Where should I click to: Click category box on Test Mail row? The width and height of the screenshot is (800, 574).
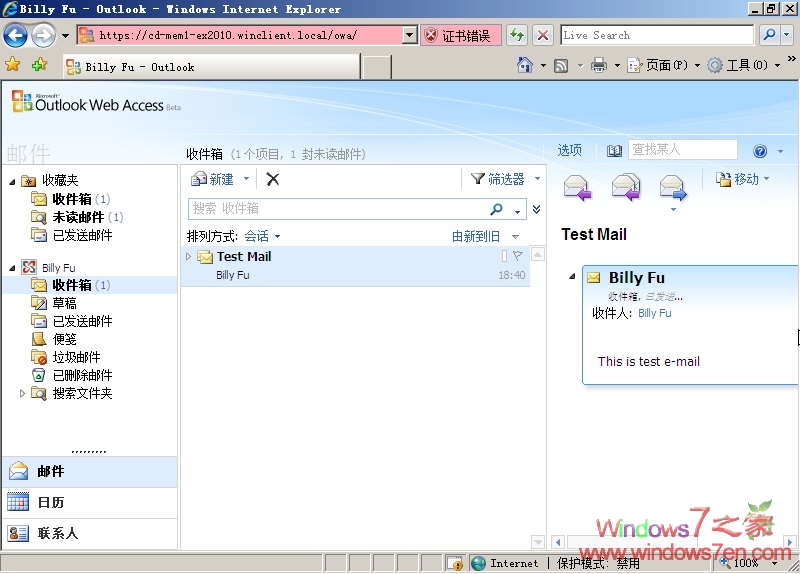point(504,256)
